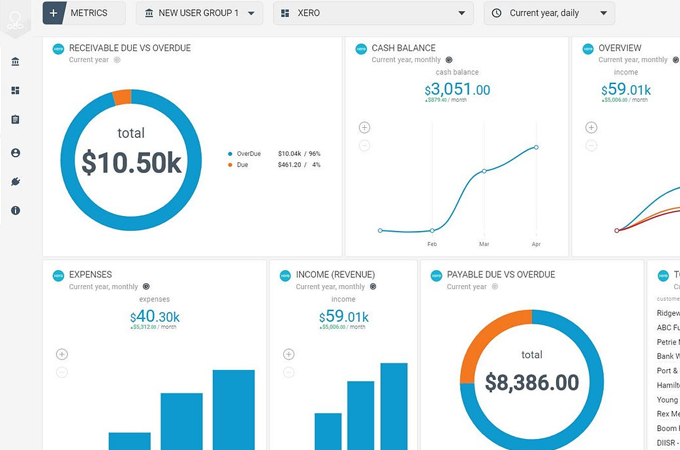Toggle the OverDue legend item
This screenshot has height=450, width=680.
point(248,154)
